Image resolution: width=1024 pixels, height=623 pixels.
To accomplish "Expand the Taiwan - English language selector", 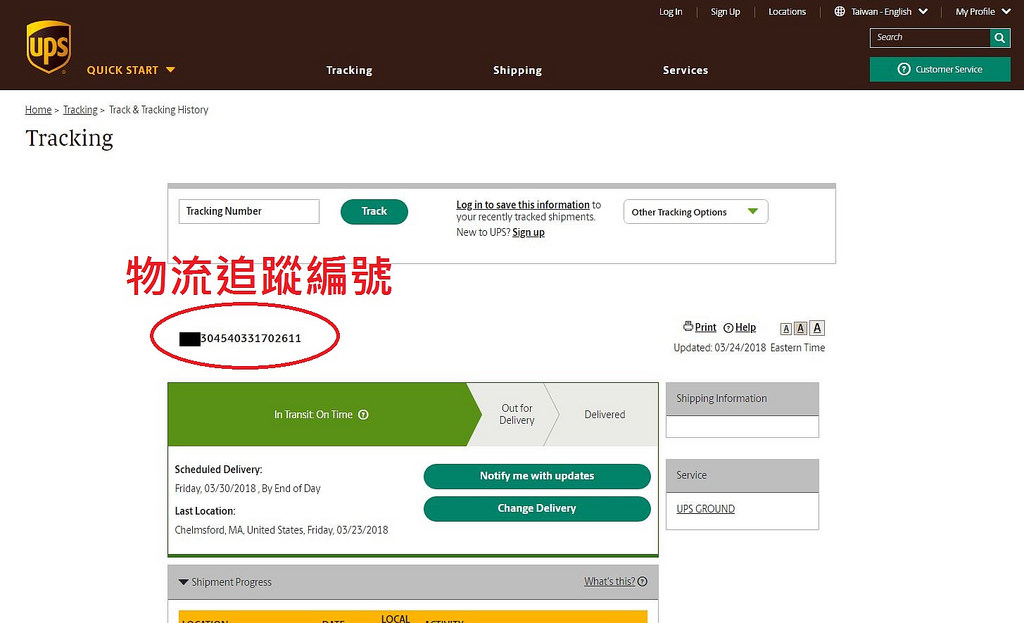I will (881, 12).
